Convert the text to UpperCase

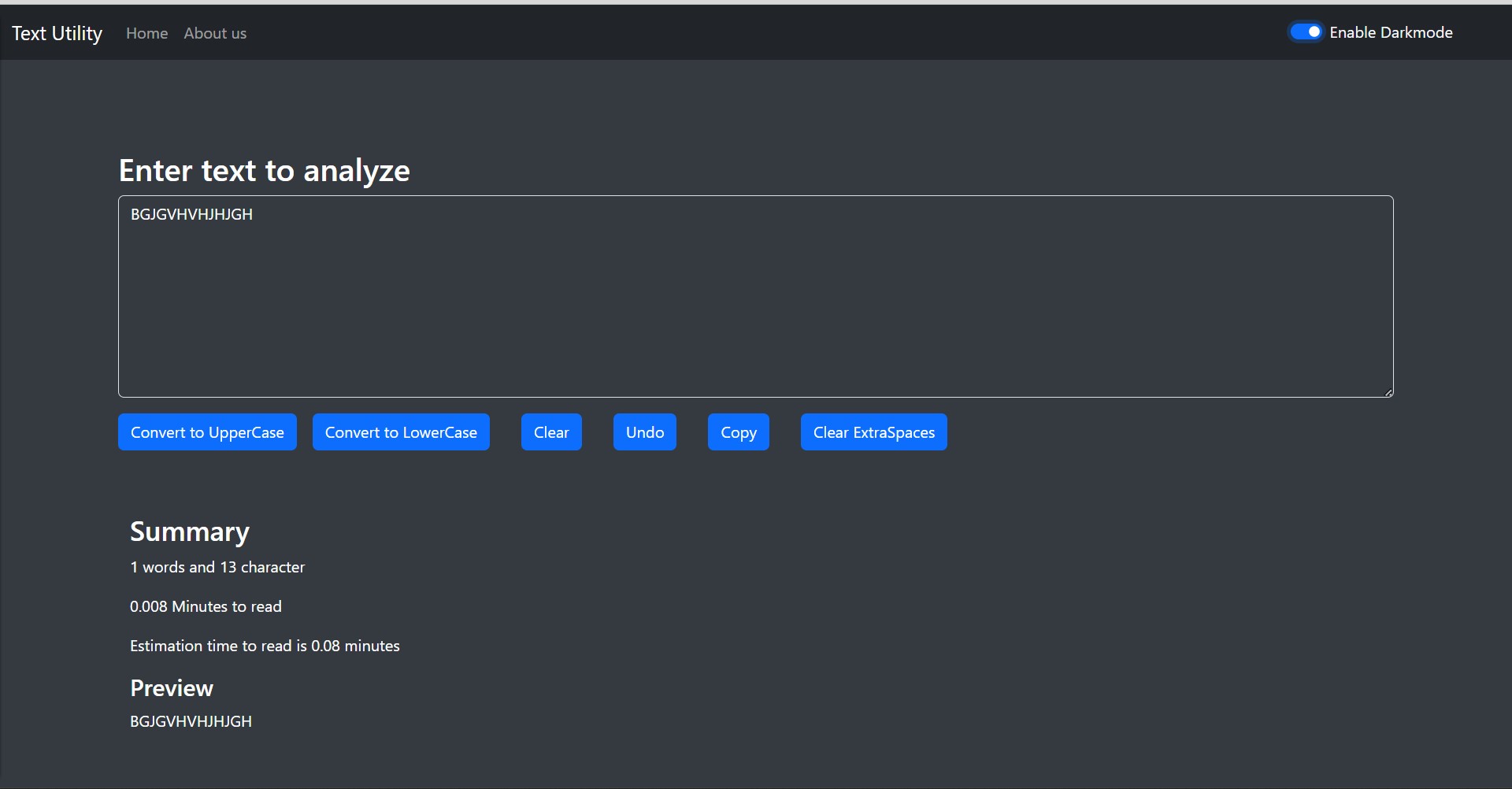coord(207,432)
